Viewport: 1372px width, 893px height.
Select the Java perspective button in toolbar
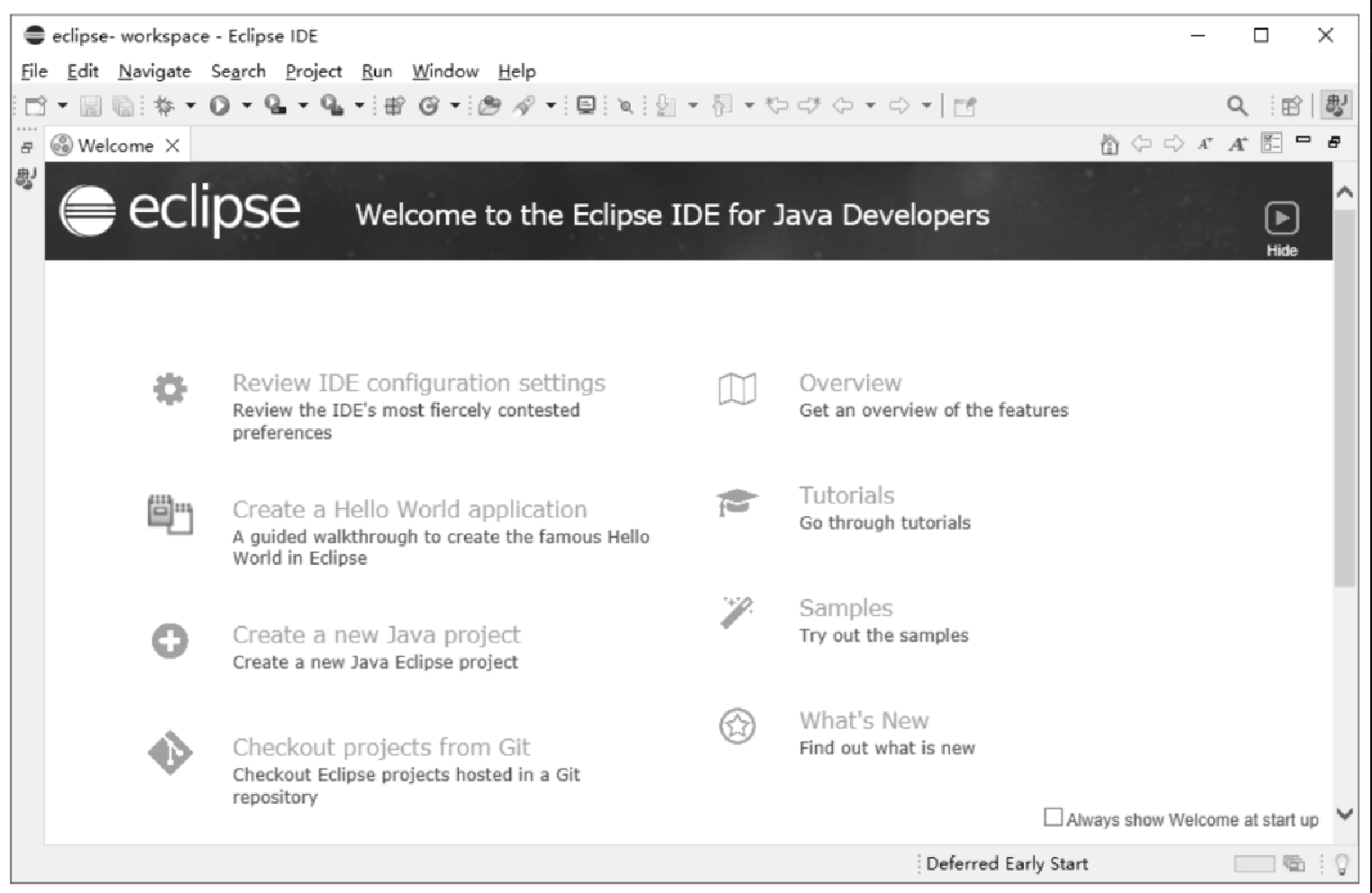1336,105
